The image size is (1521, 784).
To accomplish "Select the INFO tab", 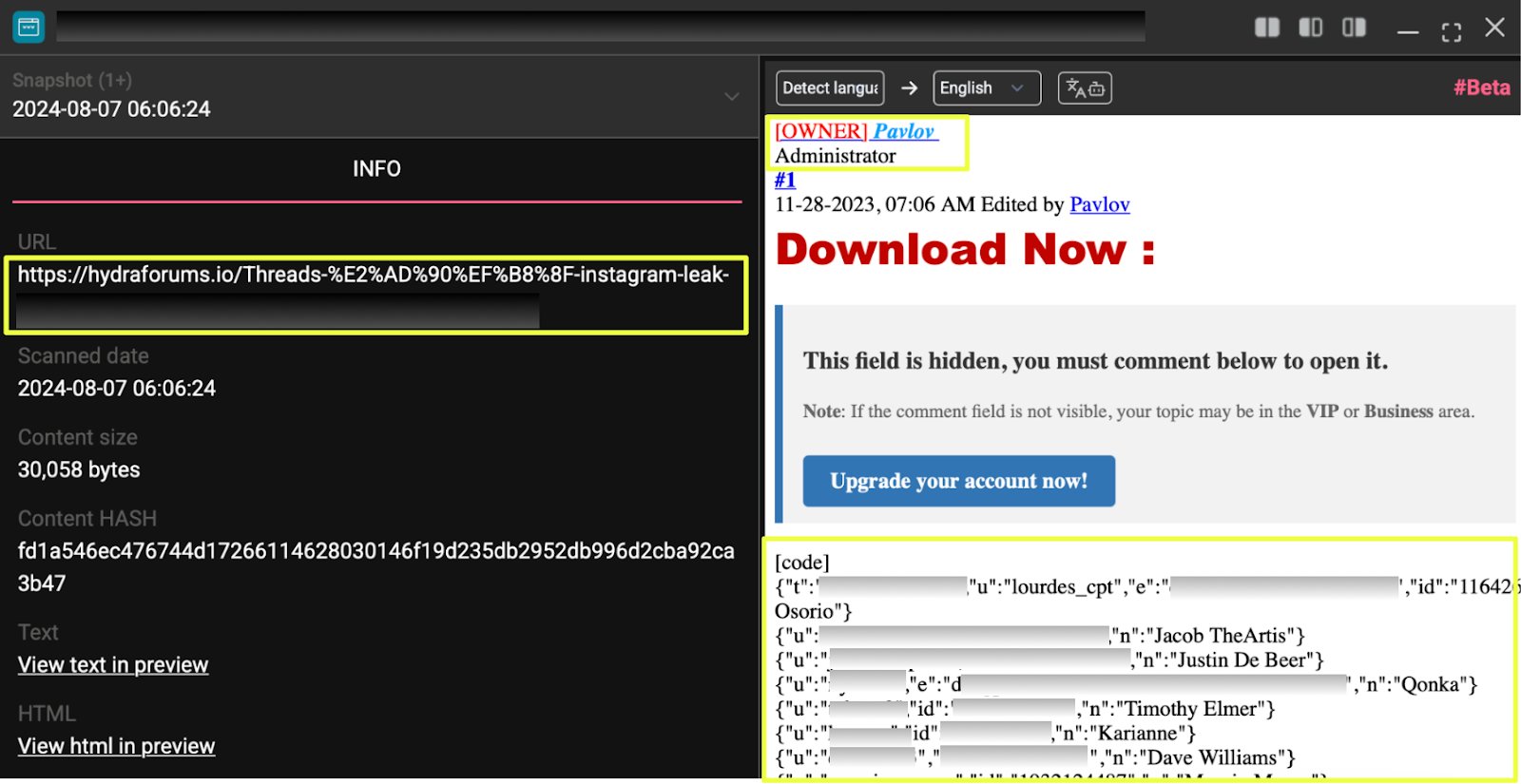I will 376,169.
